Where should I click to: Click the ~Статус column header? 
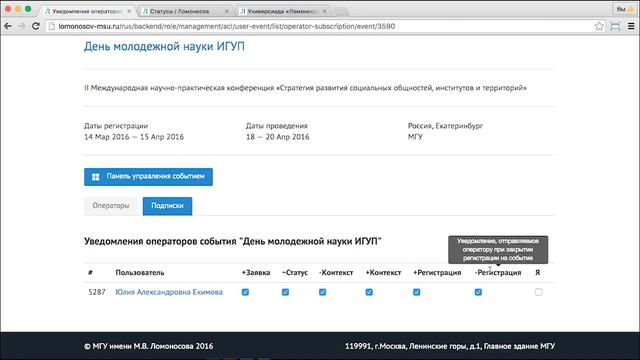point(295,273)
